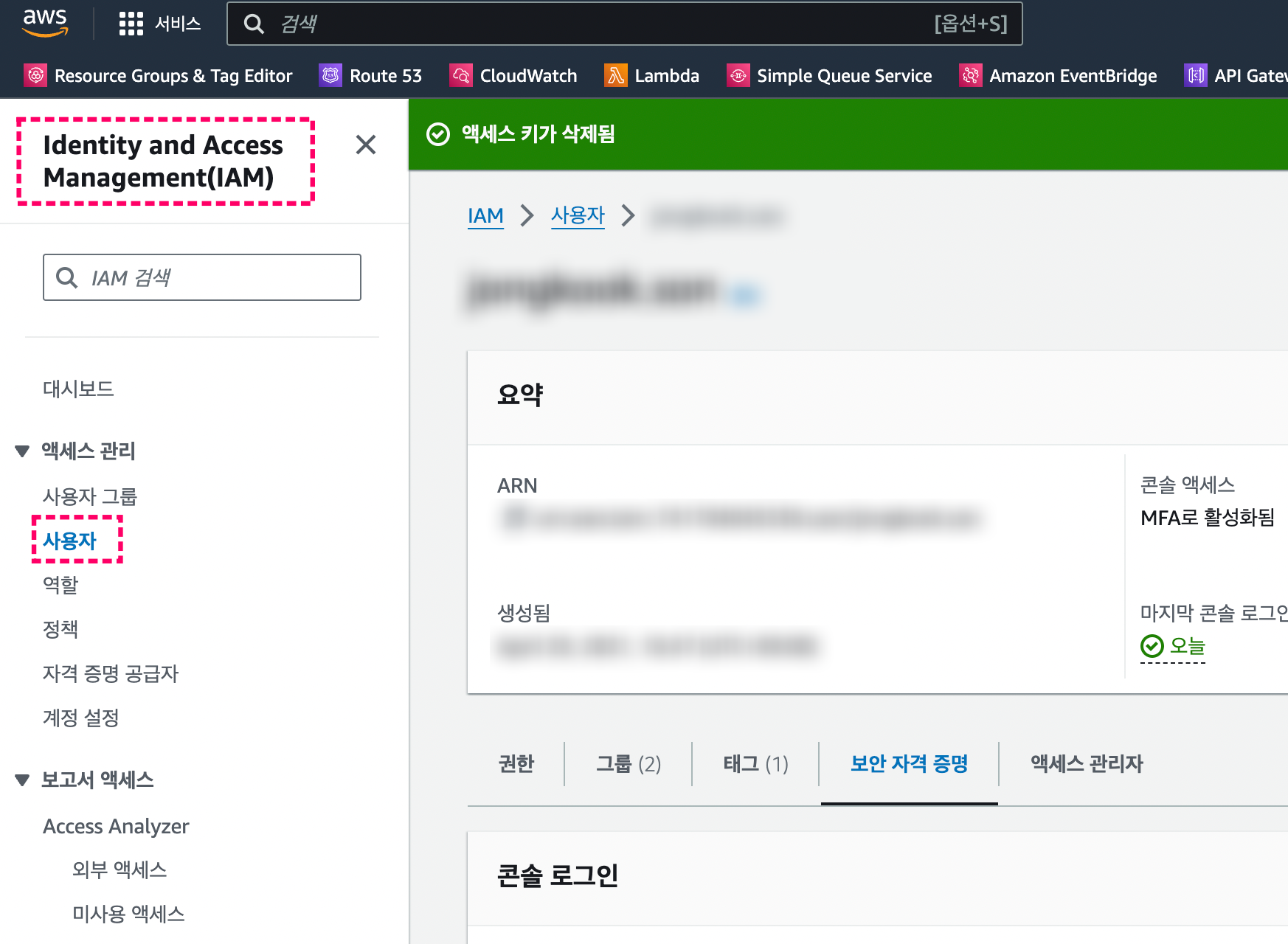Switch to the 보안 자격 증명 tab

coord(909,763)
